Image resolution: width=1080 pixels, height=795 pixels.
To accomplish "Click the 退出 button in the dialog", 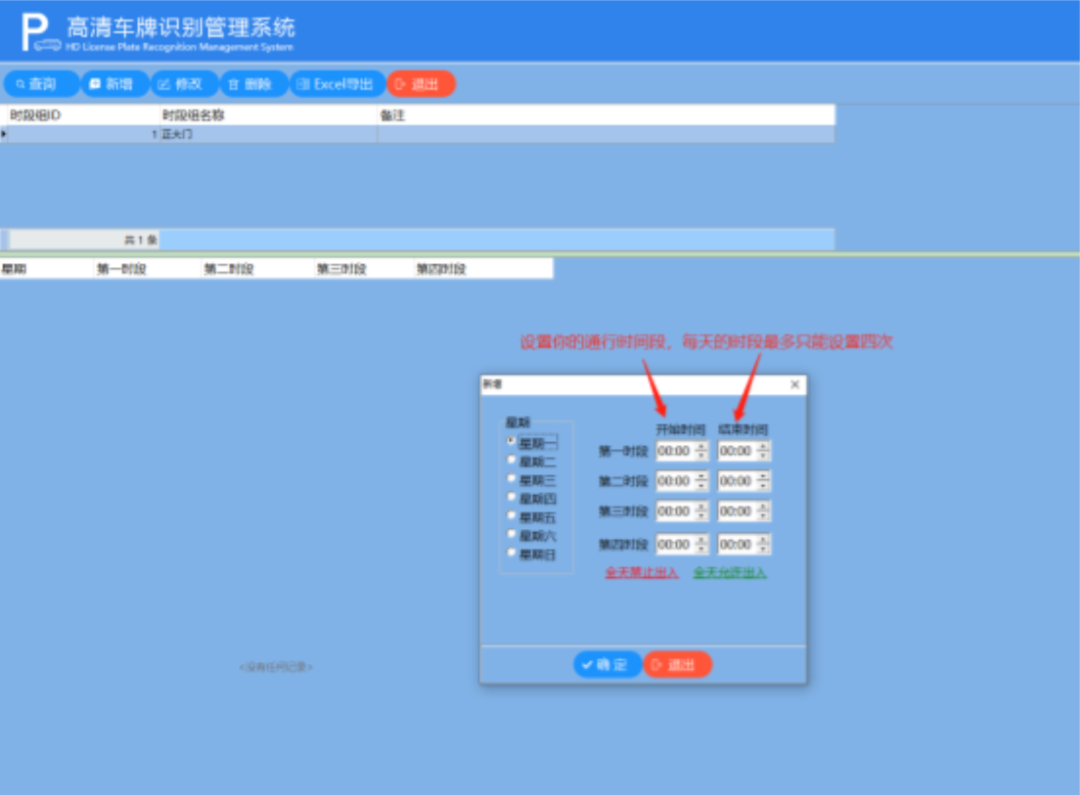I will tap(677, 665).
